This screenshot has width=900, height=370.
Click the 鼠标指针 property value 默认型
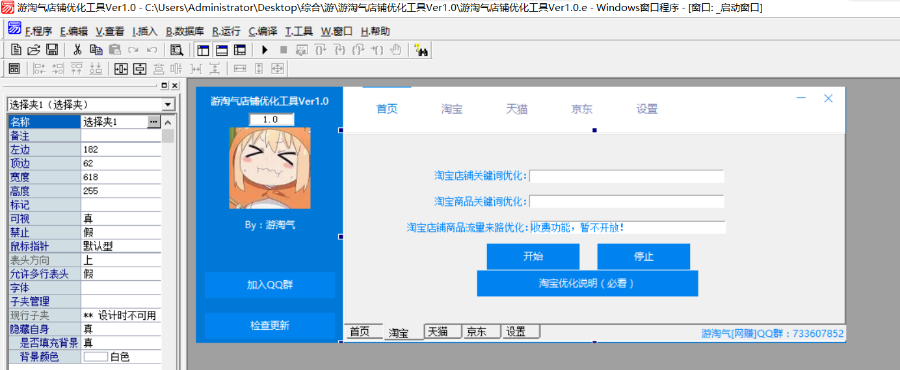tap(121, 246)
